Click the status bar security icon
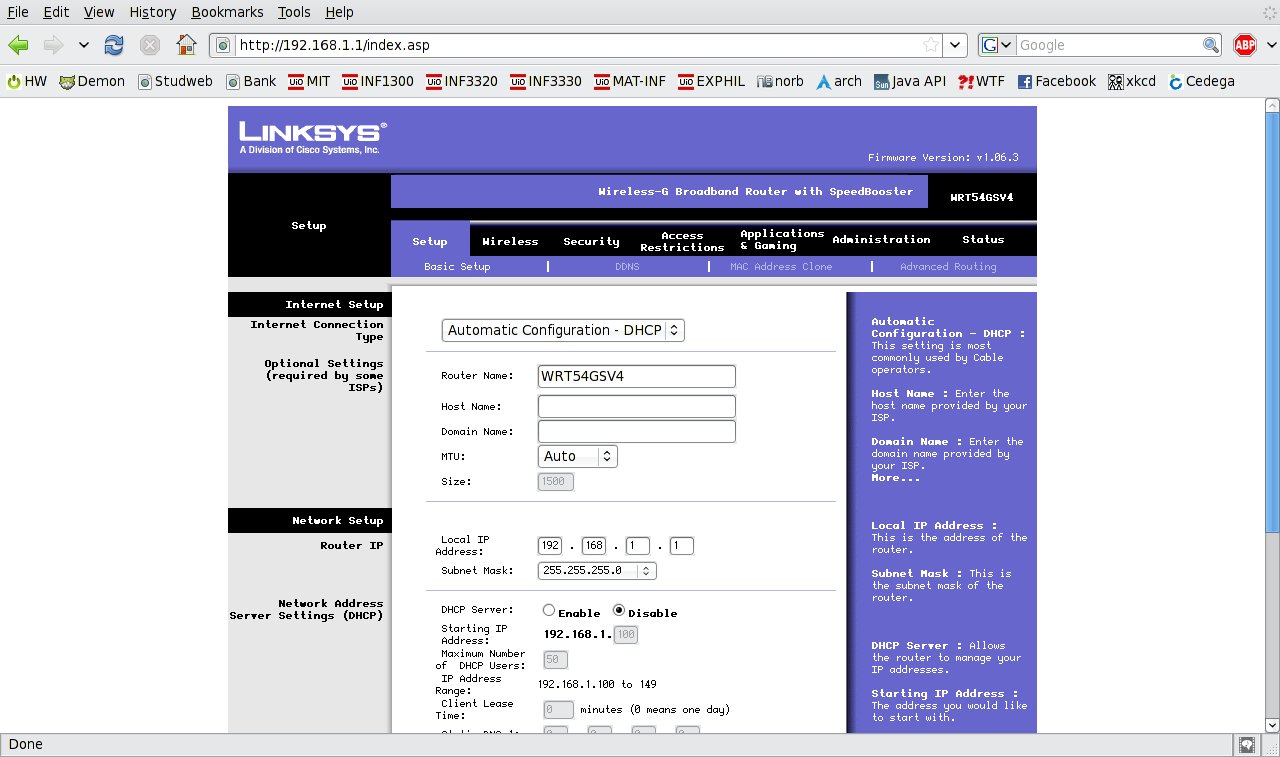This screenshot has height=757, width=1280. pos(1246,744)
